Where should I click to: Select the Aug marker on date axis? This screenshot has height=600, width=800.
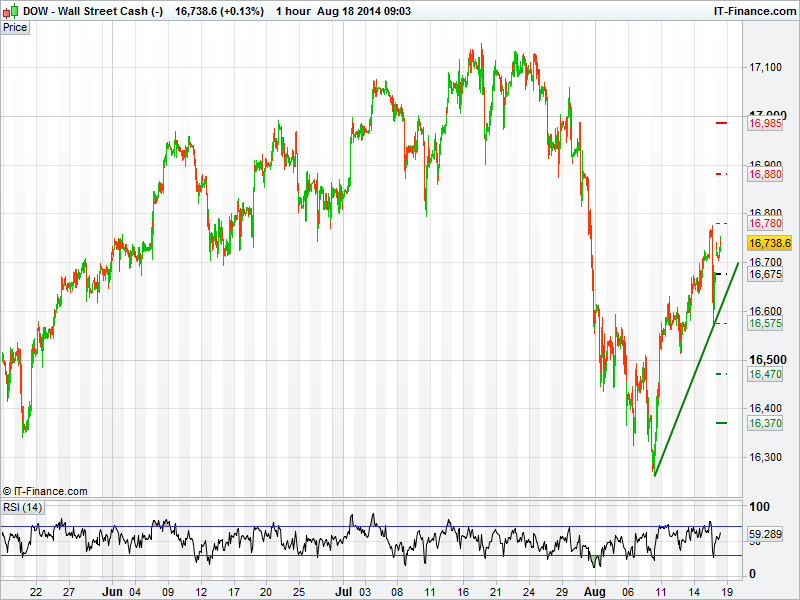(x=594, y=592)
